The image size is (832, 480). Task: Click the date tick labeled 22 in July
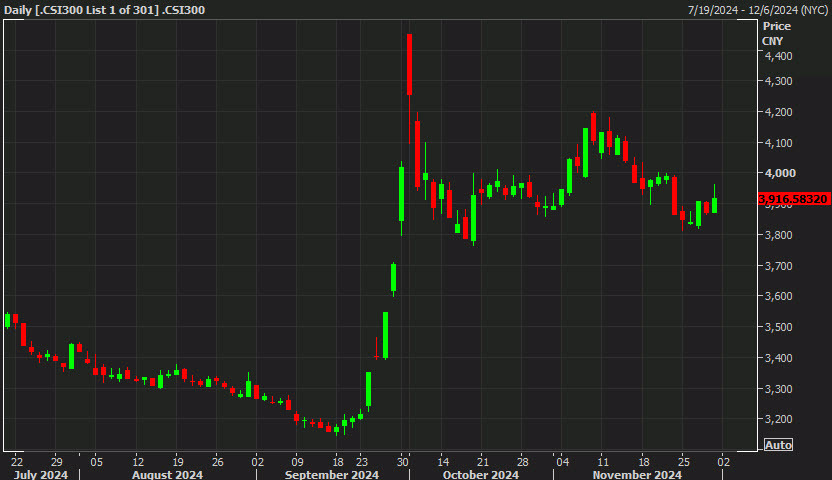pos(16,462)
